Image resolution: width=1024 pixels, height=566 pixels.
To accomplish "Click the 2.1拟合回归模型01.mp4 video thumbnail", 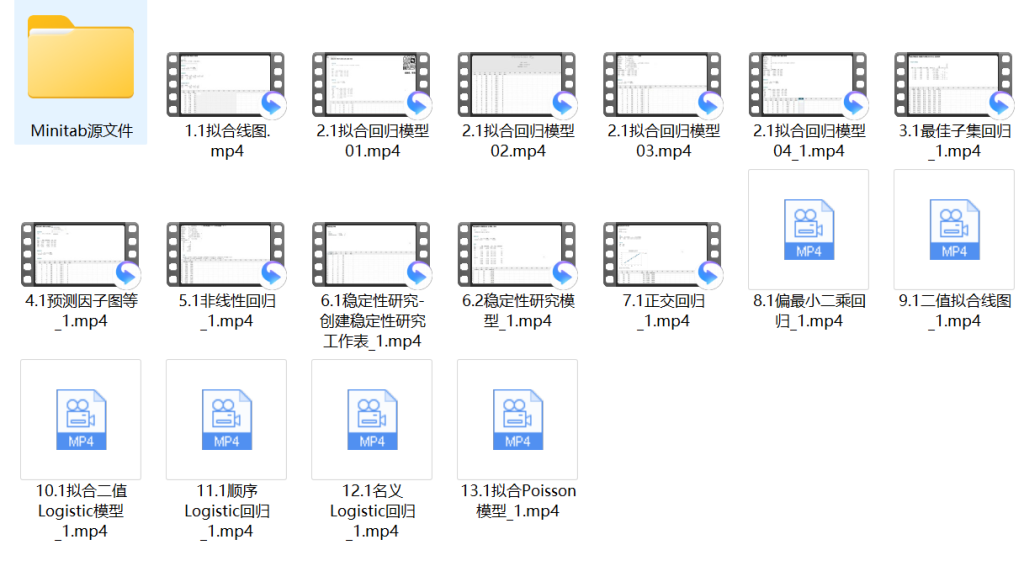I will coord(372,85).
